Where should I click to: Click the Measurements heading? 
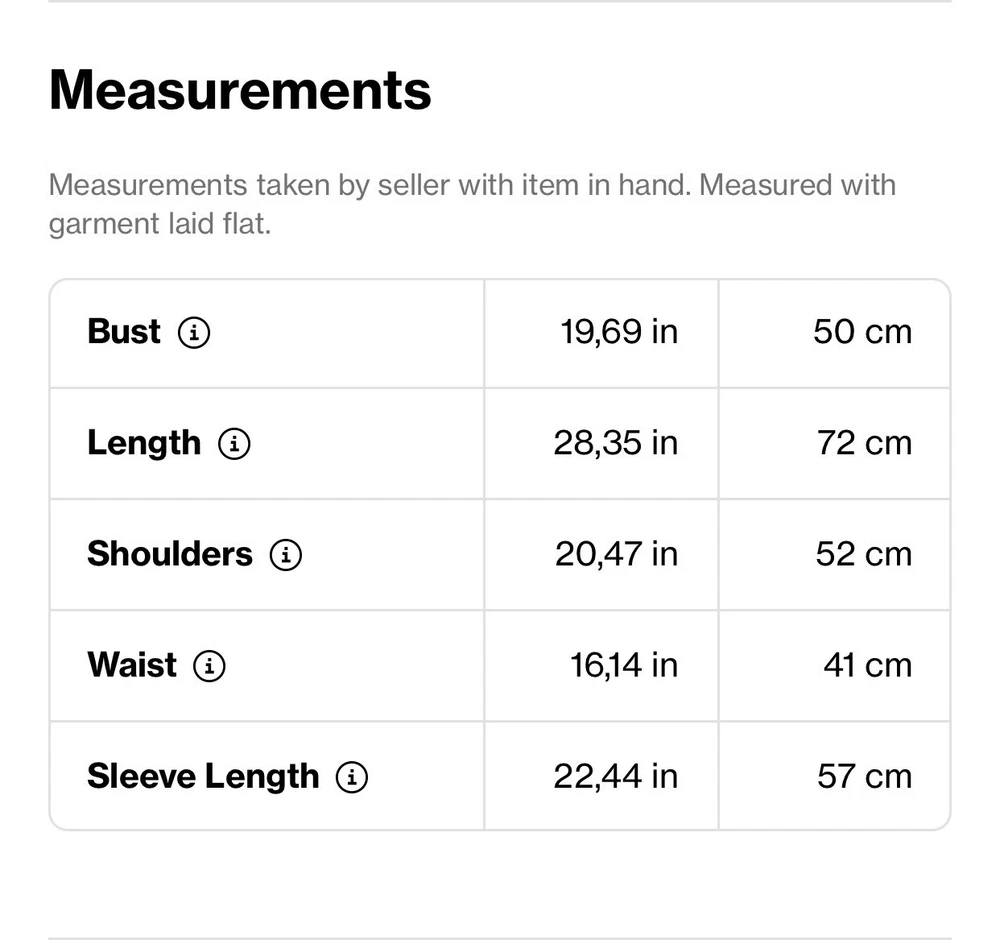tap(240, 90)
